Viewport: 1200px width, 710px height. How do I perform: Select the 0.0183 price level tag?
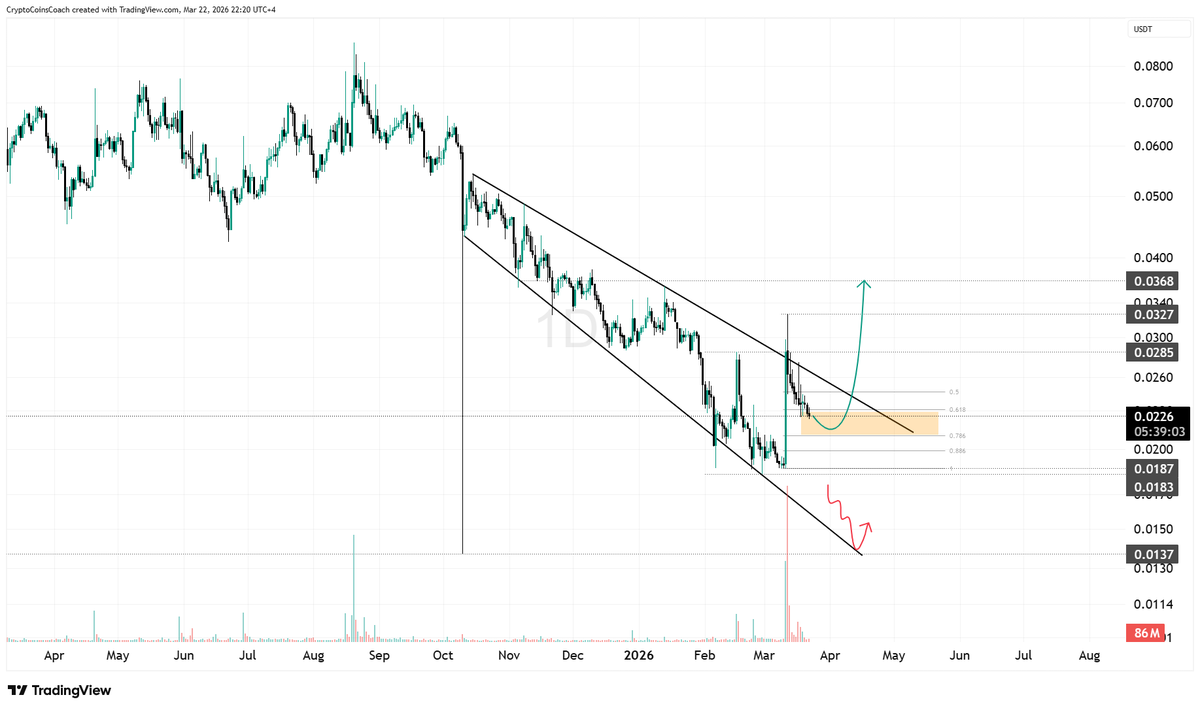click(x=1152, y=486)
